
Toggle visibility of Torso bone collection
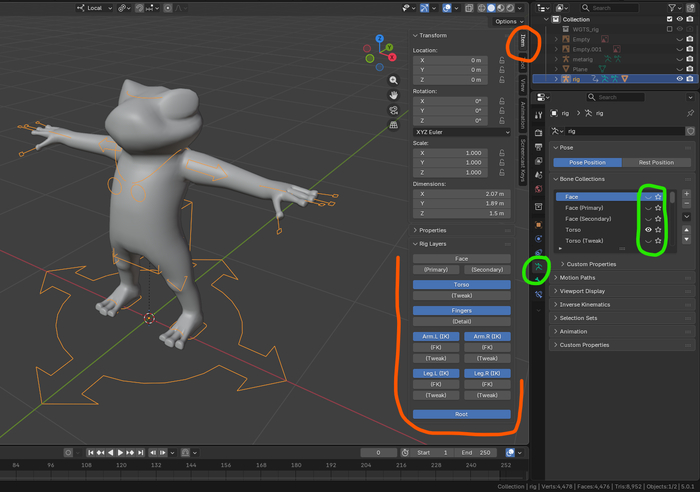click(x=646, y=230)
